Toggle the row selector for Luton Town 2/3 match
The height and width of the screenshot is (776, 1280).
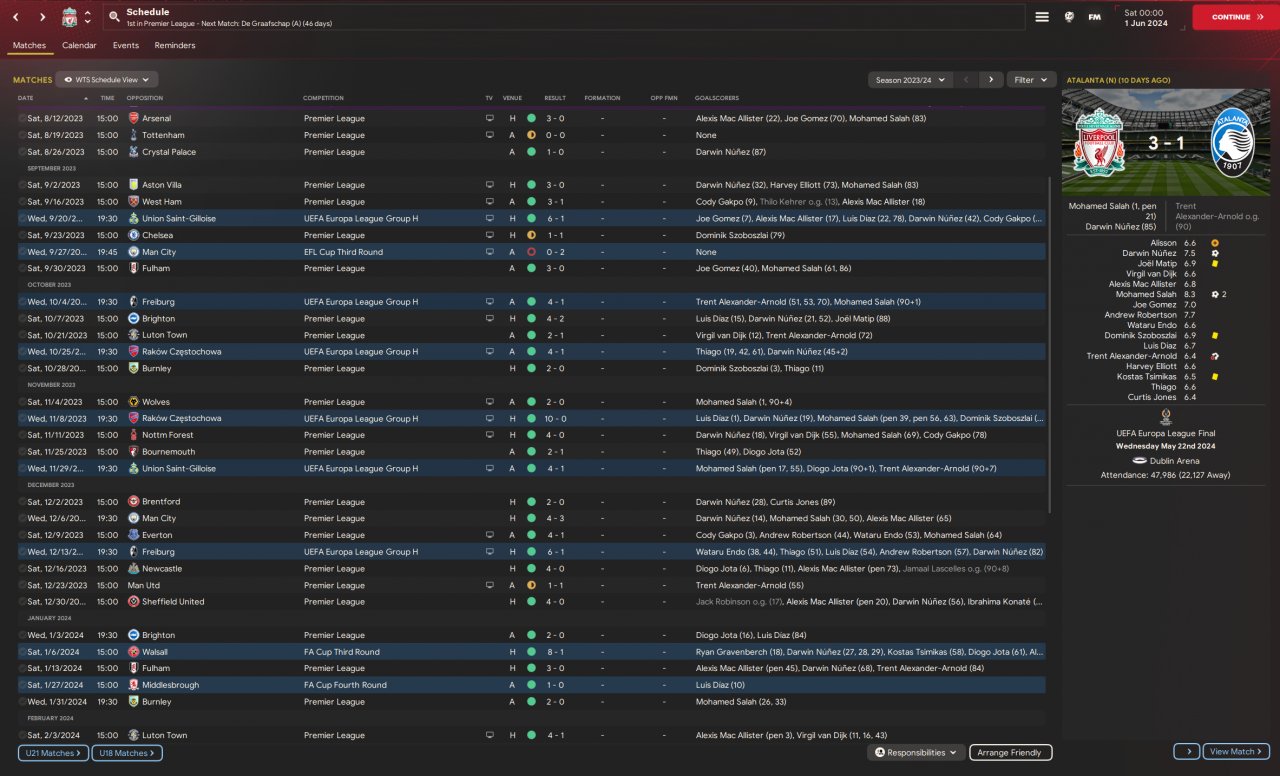tap(22, 735)
